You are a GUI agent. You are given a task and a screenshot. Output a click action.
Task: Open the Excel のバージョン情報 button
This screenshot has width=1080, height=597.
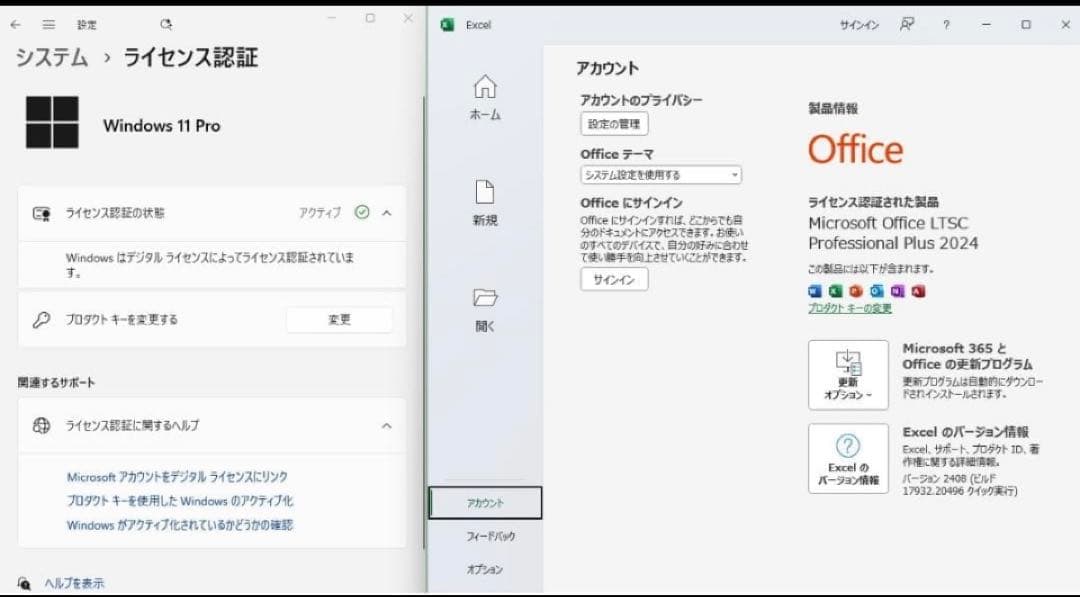tap(848, 459)
